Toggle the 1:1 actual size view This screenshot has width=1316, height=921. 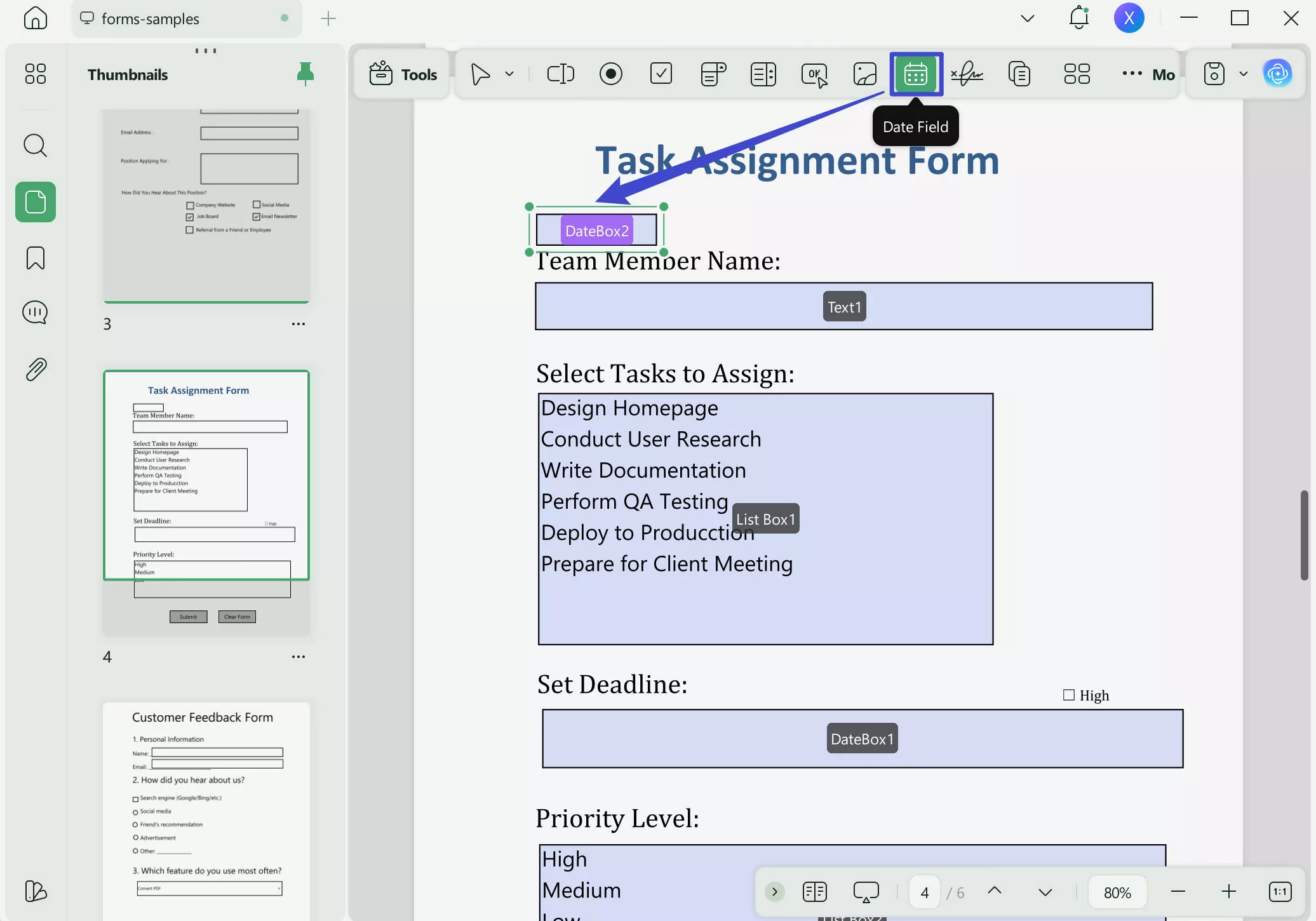click(x=1279, y=892)
